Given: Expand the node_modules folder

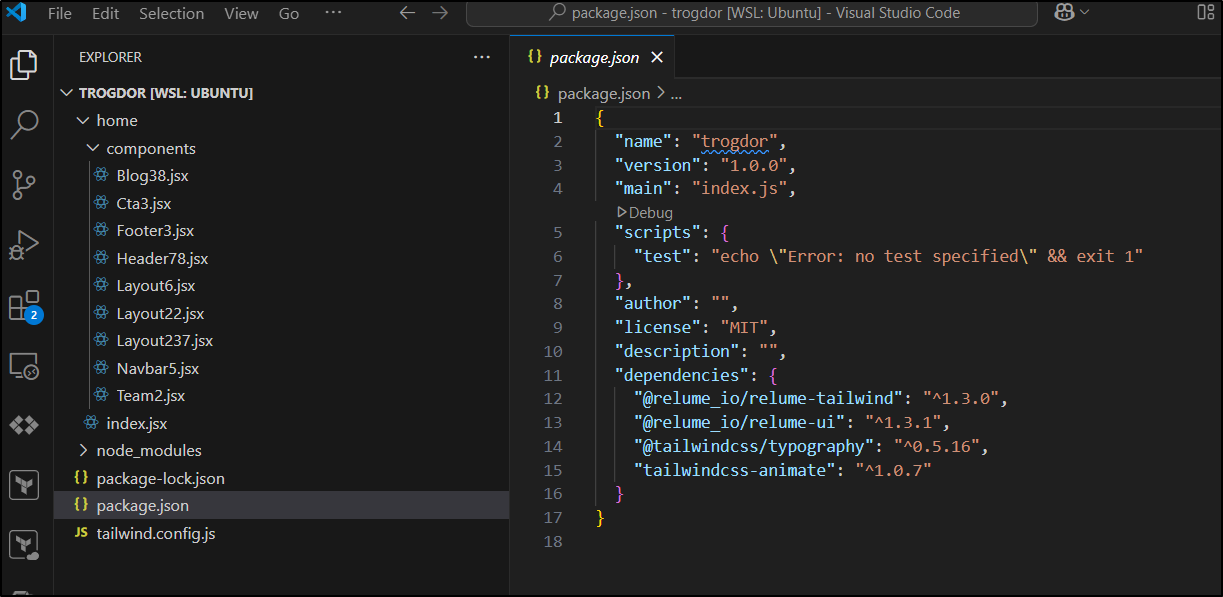Looking at the screenshot, I should pyautogui.click(x=83, y=451).
